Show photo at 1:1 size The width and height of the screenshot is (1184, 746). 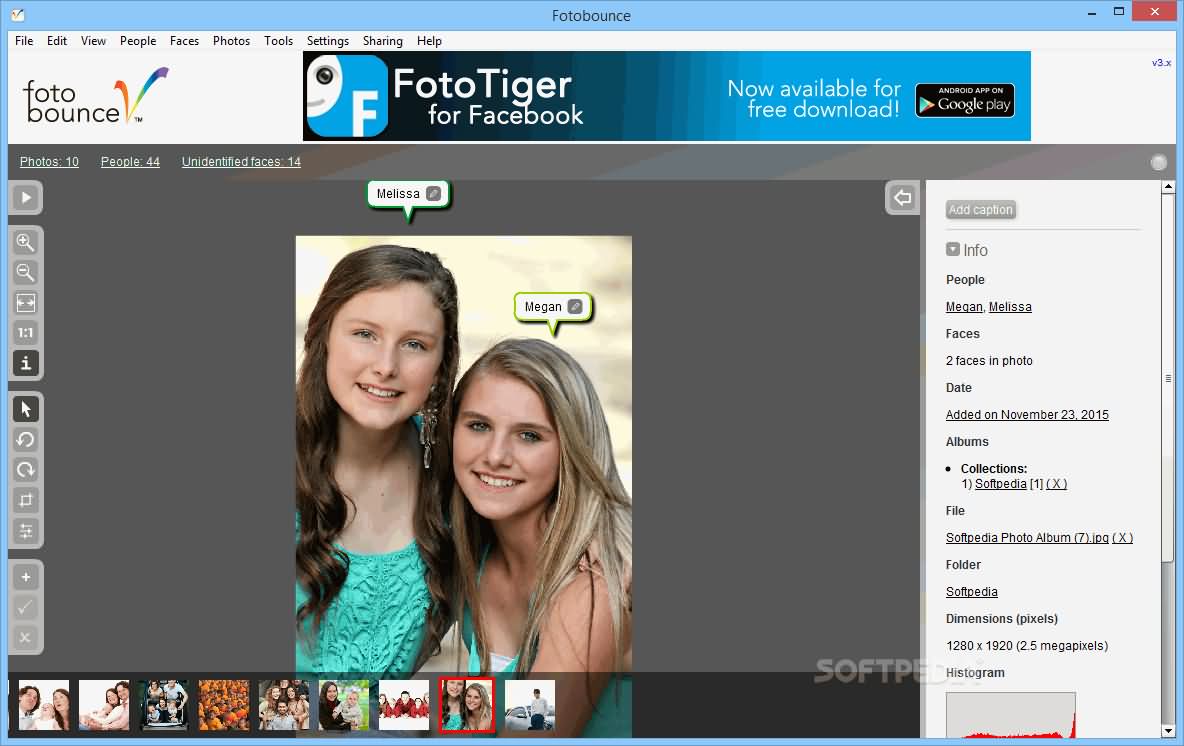point(26,333)
